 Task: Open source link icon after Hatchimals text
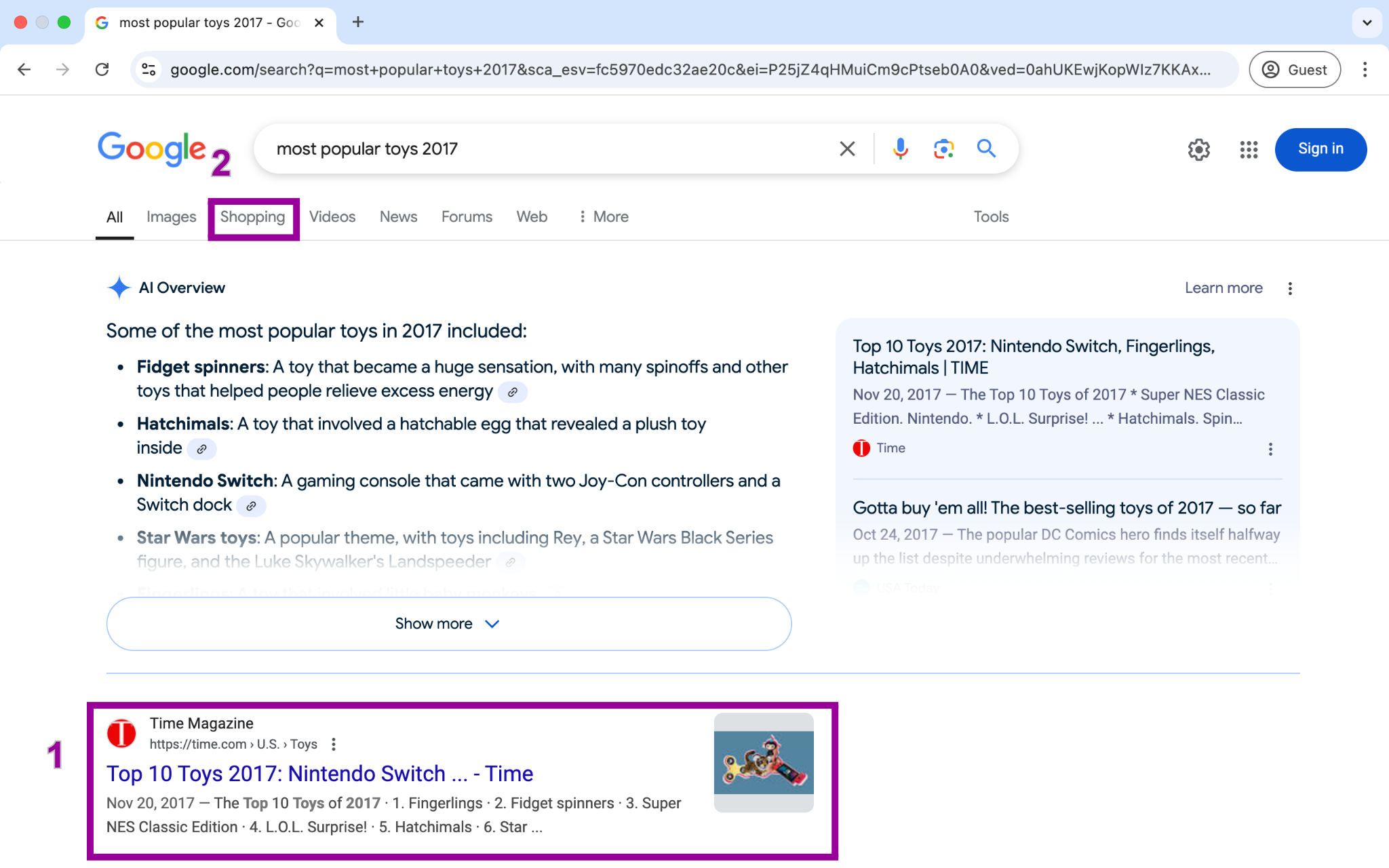click(201, 449)
